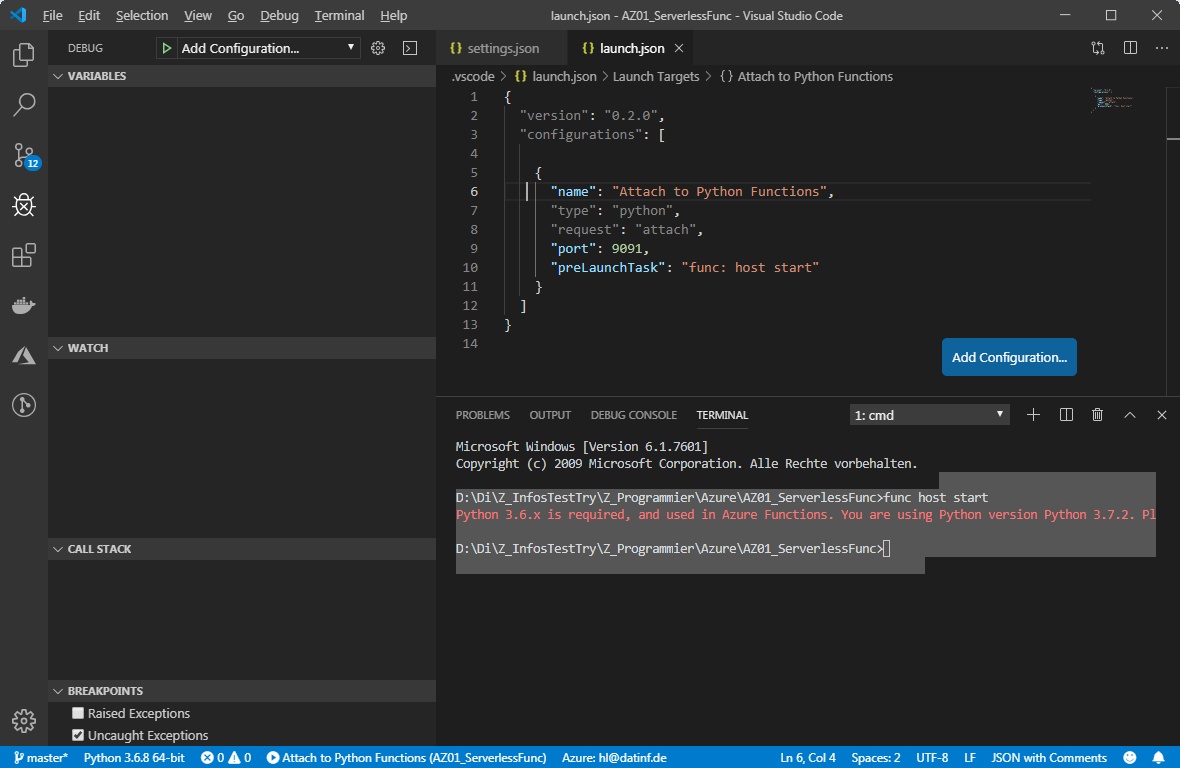Click Azure account hl@datinf.de in status bar
Screen dimensions: 1180x768
coord(614,757)
